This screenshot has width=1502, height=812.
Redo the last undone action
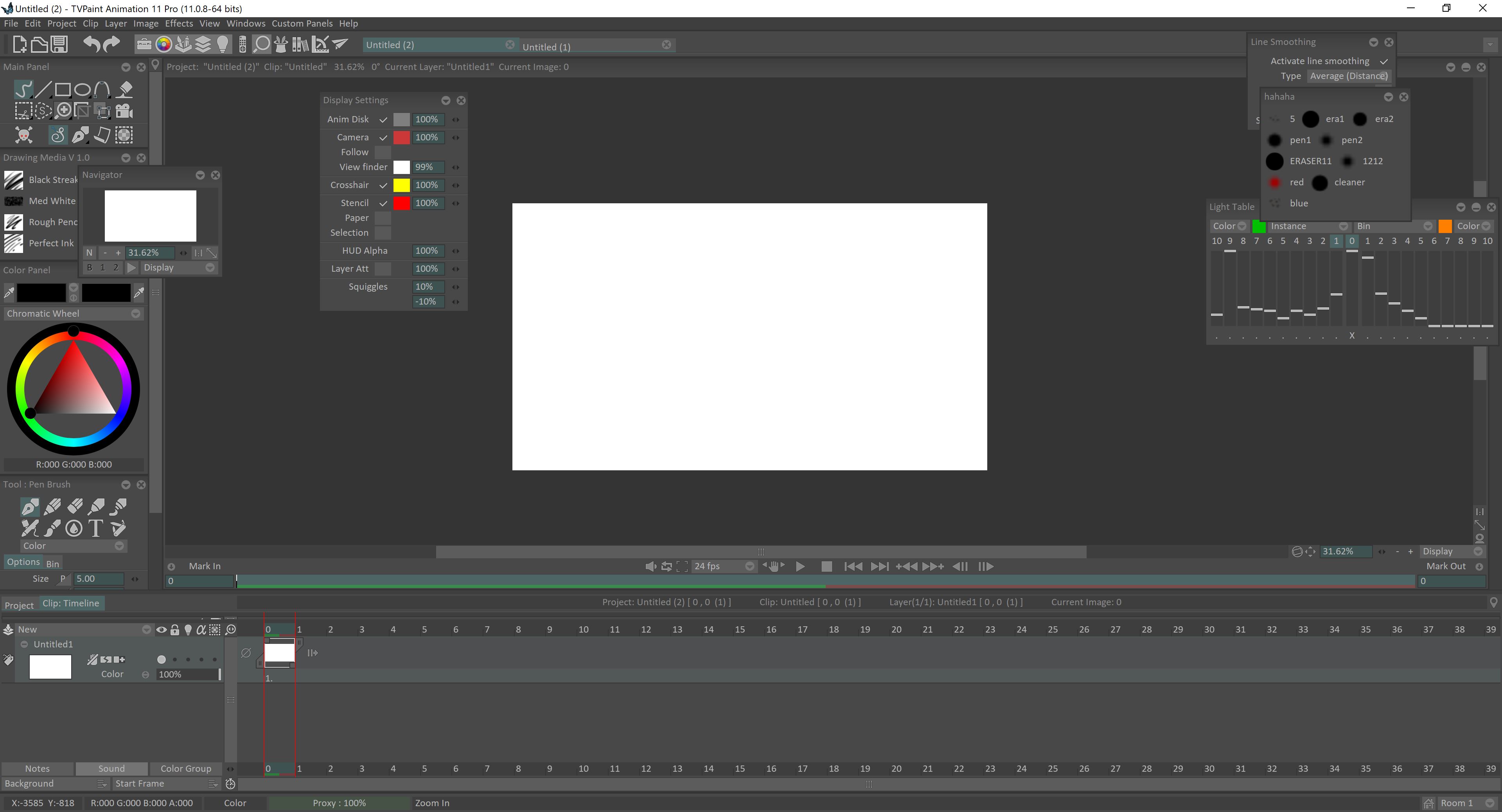pyautogui.click(x=111, y=44)
